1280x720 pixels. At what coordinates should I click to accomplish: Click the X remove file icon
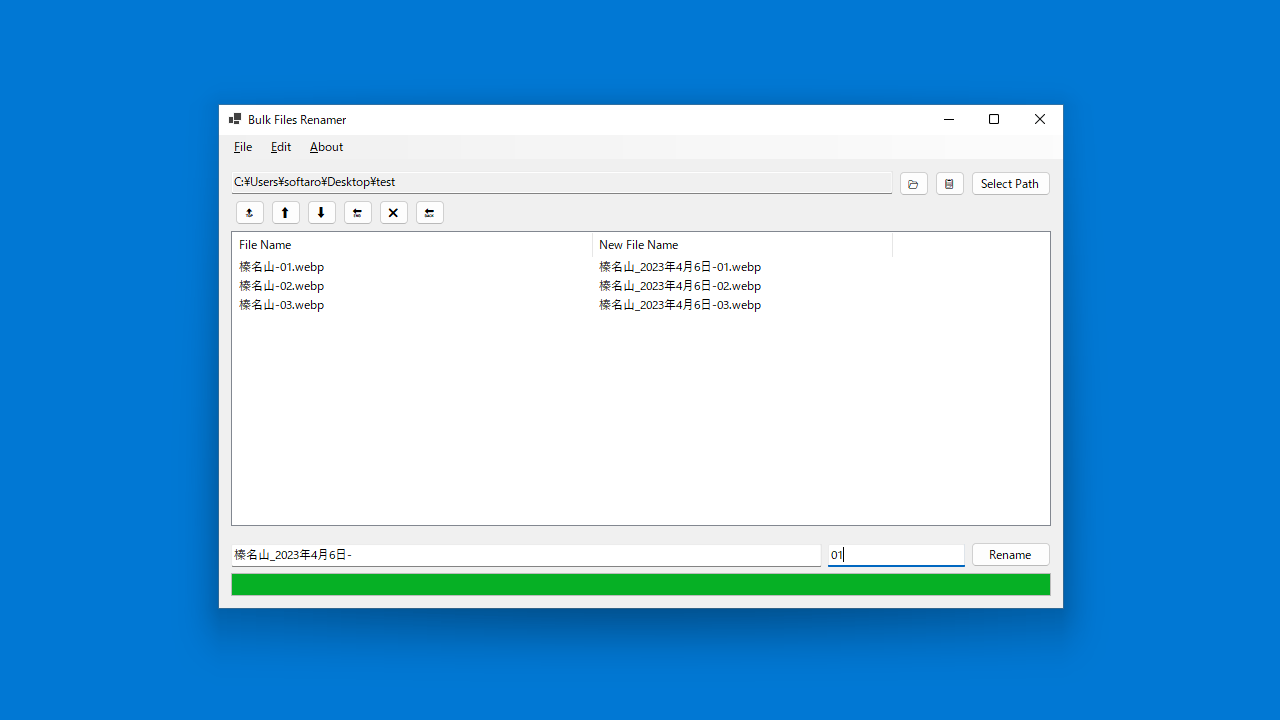[x=393, y=213]
